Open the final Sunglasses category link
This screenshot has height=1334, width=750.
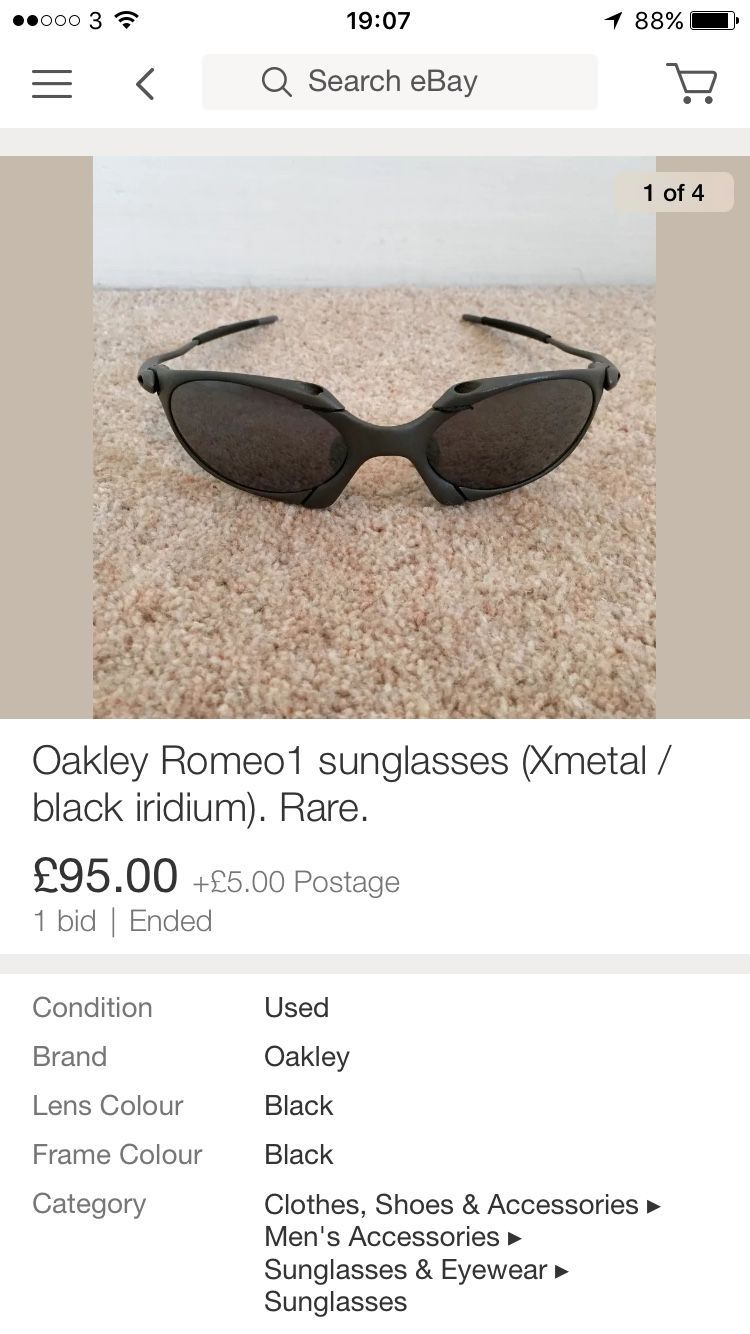[x=336, y=1302]
